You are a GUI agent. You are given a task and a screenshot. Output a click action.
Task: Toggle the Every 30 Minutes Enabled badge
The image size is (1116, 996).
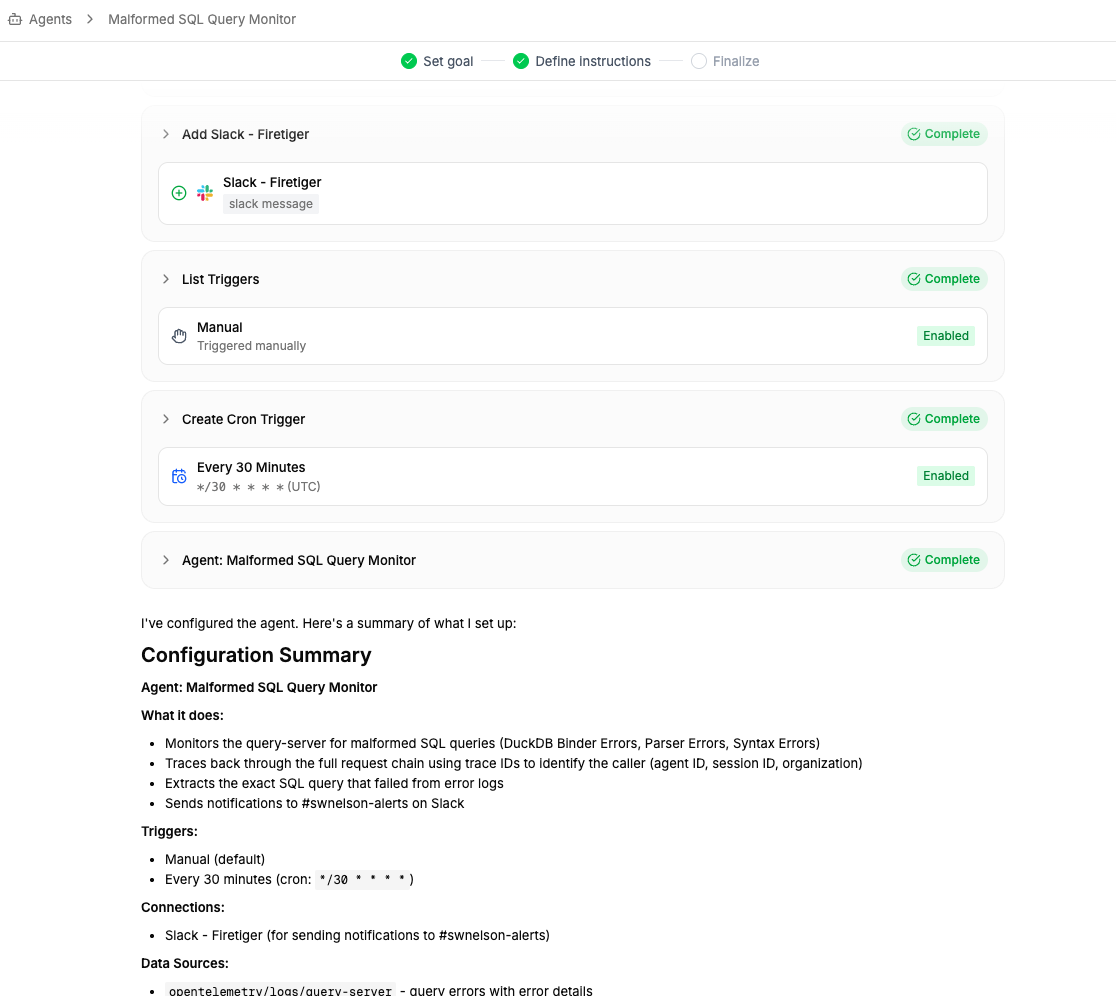tap(945, 476)
